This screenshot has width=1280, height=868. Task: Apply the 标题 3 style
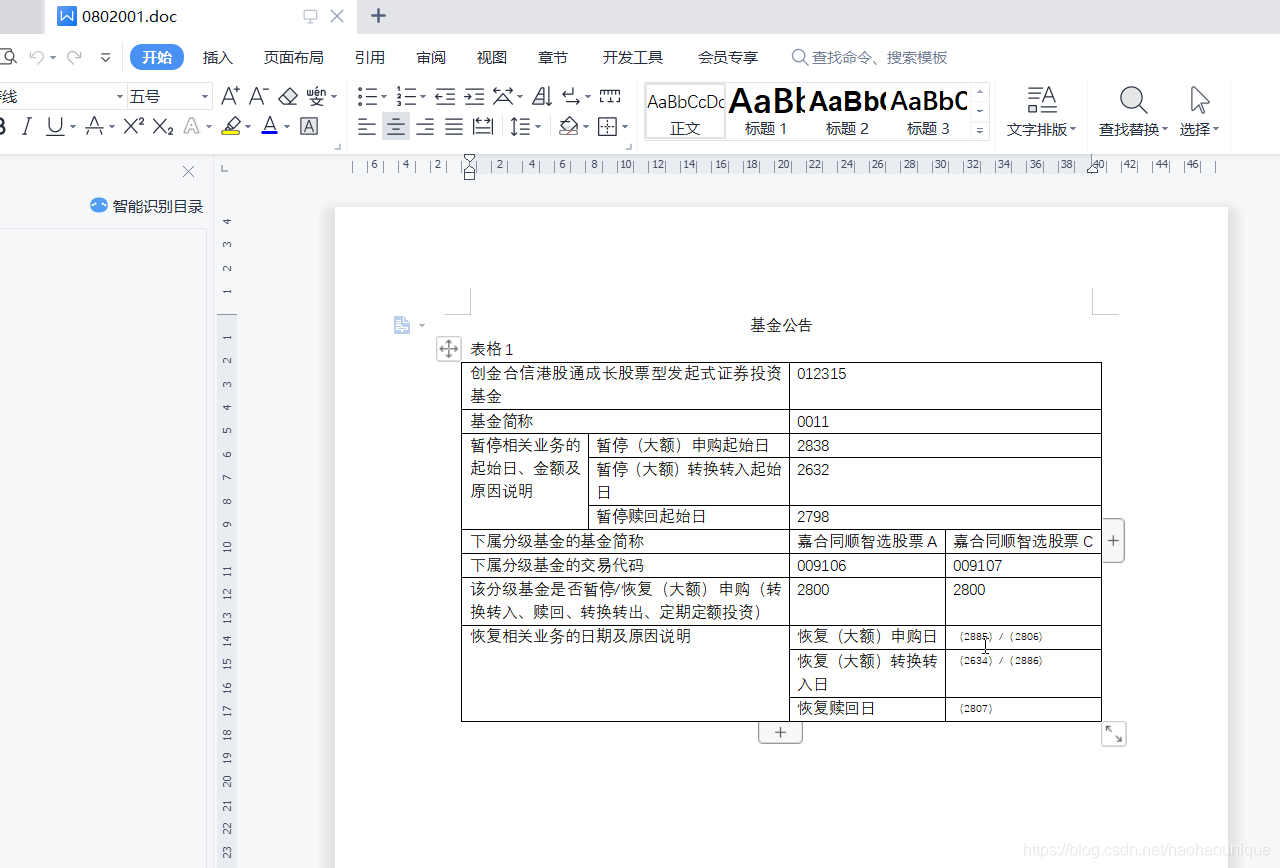pyautogui.click(x=928, y=111)
